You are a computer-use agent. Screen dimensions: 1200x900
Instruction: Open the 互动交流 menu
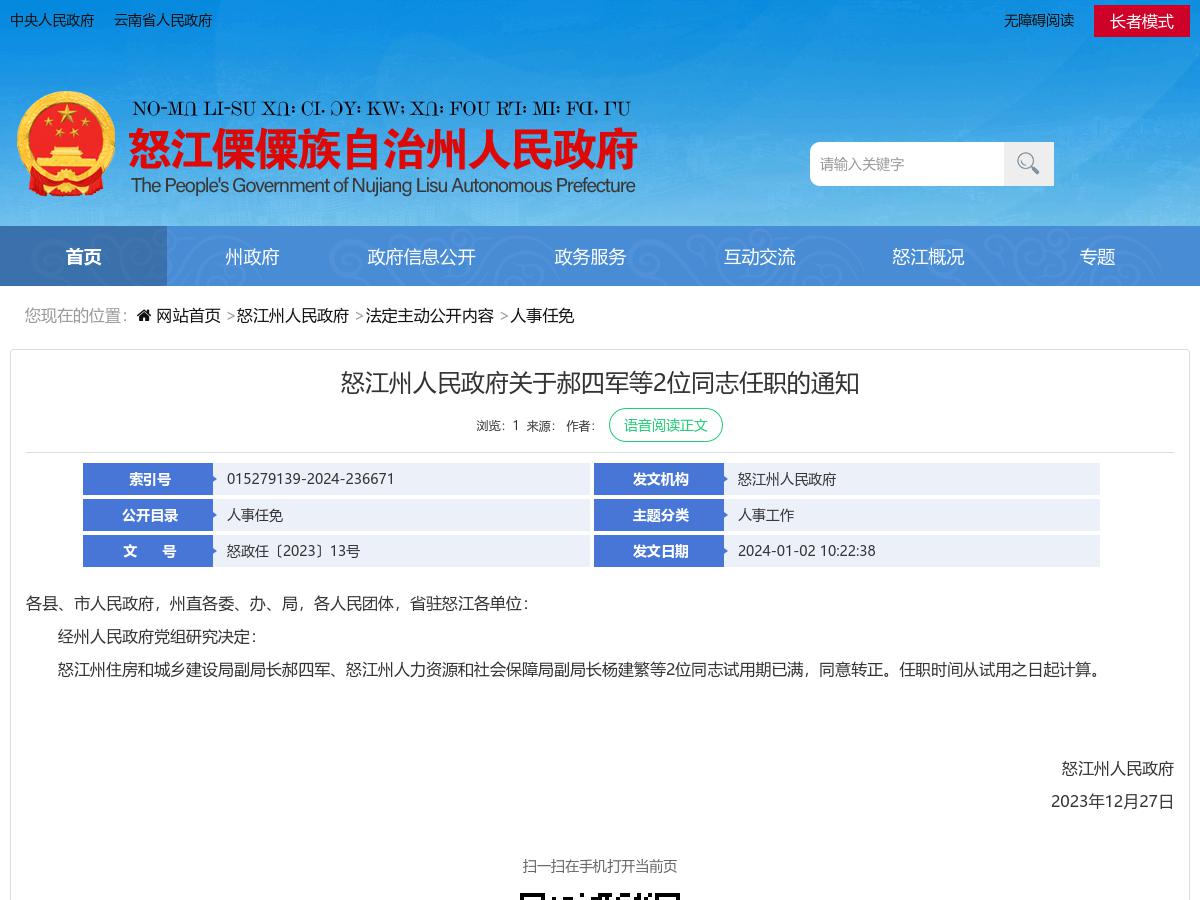point(759,256)
